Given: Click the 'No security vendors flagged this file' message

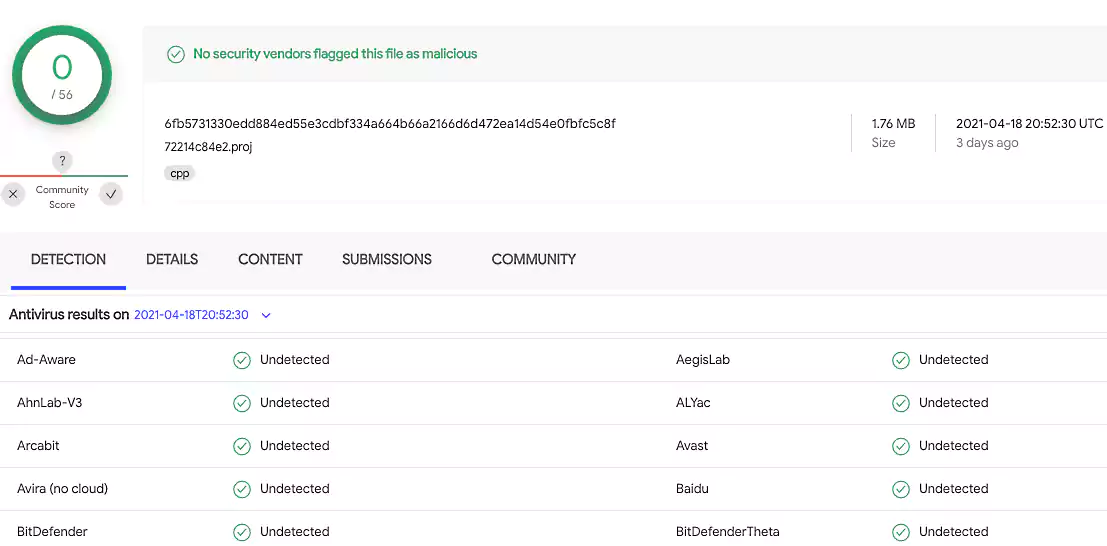Looking at the screenshot, I should point(335,54).
